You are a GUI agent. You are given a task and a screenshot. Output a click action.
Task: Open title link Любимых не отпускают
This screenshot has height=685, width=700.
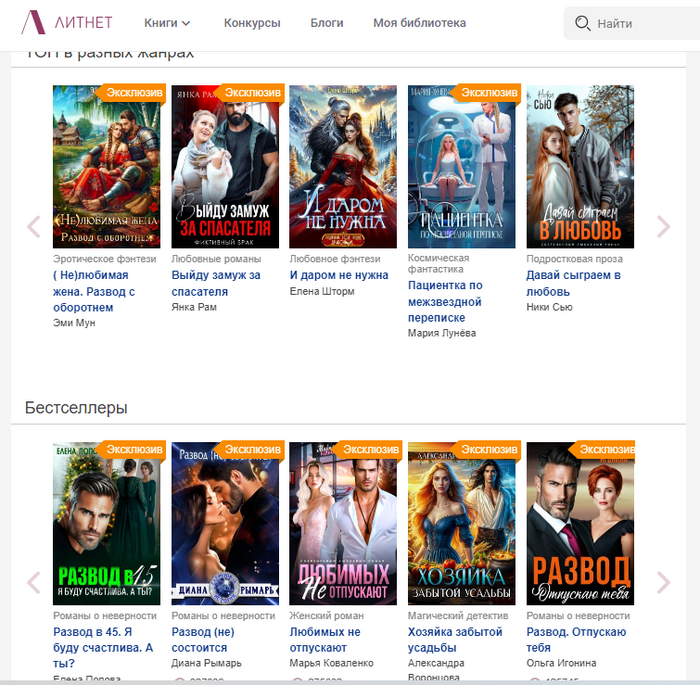pyautogui.click(x=325, y=639)
